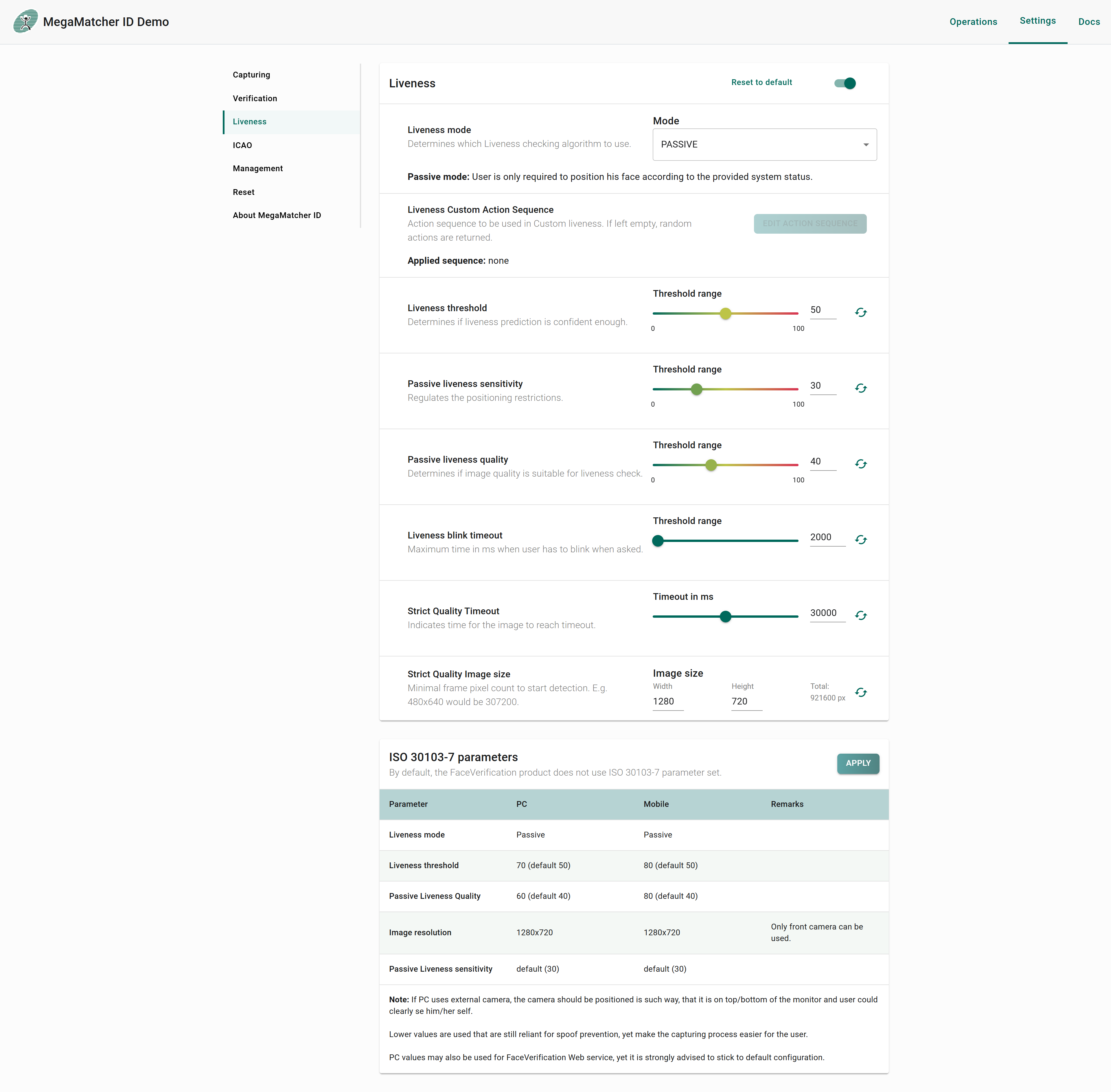Click the timeout field showing 30000
Viewport: 1111px width, 1092px height.
click(x=827, y=613)
